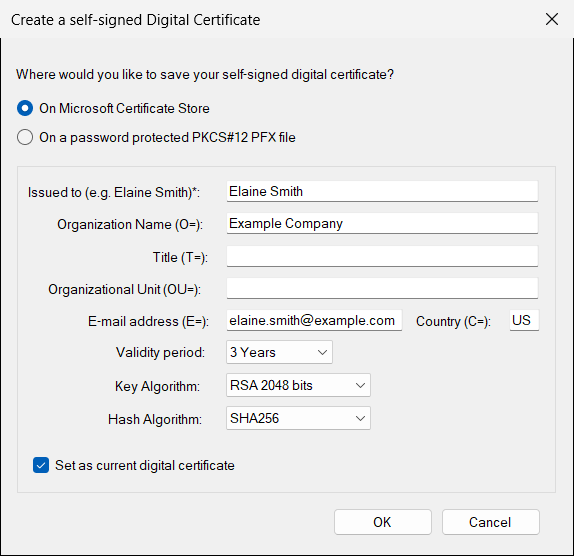574x556 pixels.
Task: Click the OK button
Action: pos(383,522)
